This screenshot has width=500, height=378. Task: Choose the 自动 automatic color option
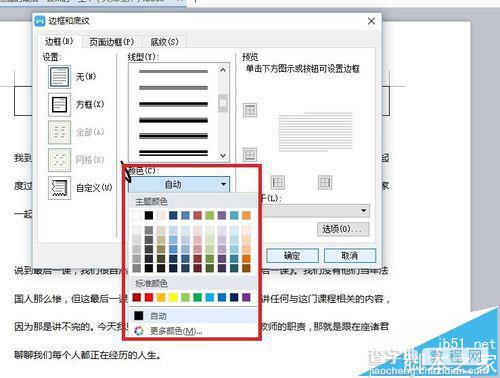tap(193, 316)
